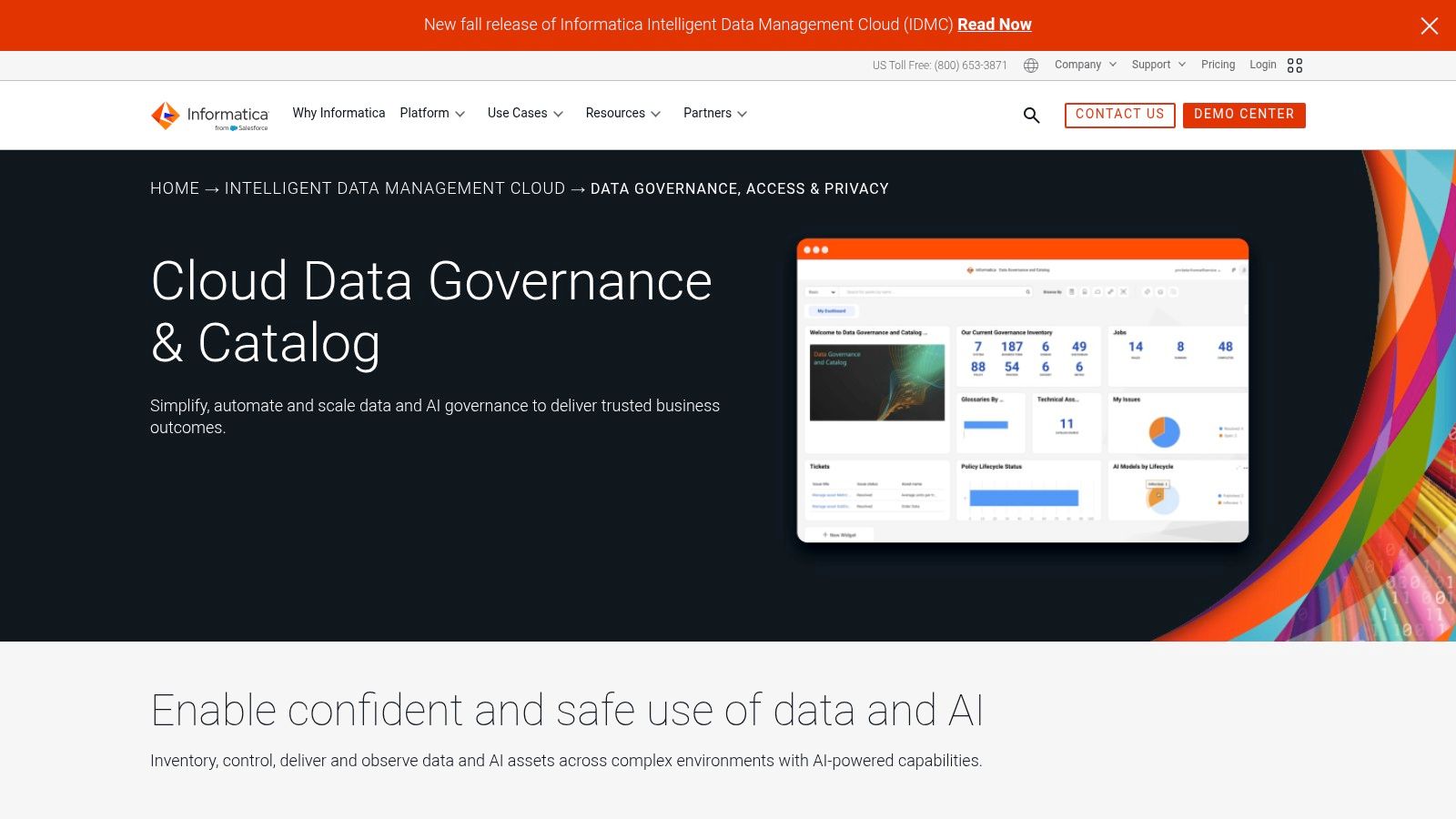Expand the Resources dropdown
The width and height of the screenshot is (1456, 819).
(x=616, y=113)
